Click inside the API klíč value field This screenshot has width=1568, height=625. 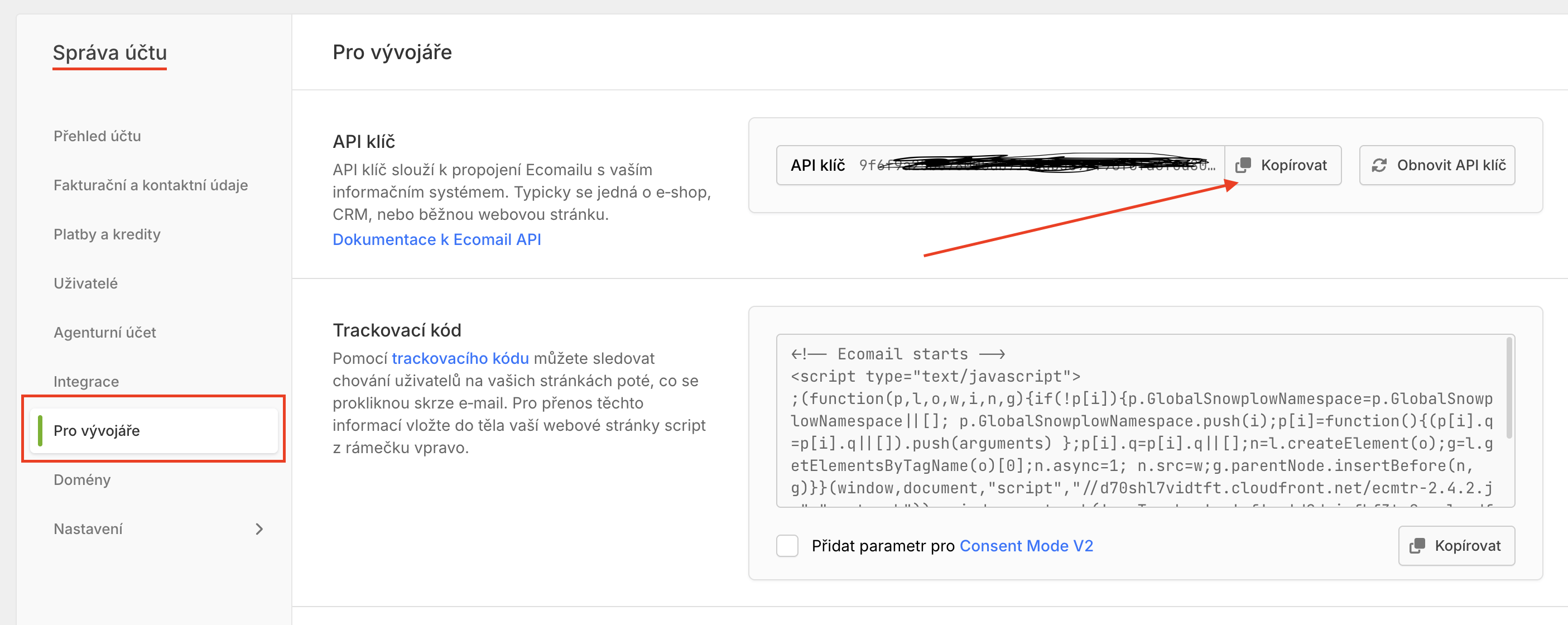[1001, 165]
